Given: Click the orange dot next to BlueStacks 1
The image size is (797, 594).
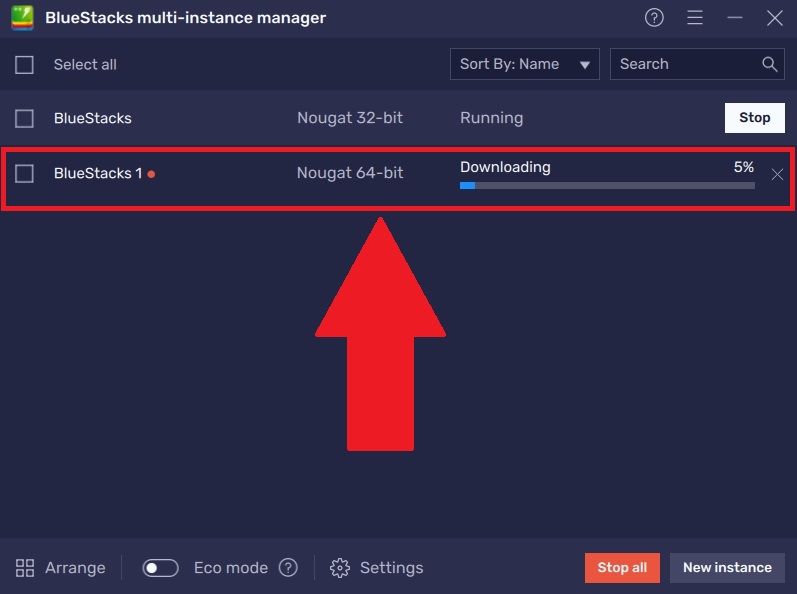Looking at the screenshot, I should [x=151, y=174].
